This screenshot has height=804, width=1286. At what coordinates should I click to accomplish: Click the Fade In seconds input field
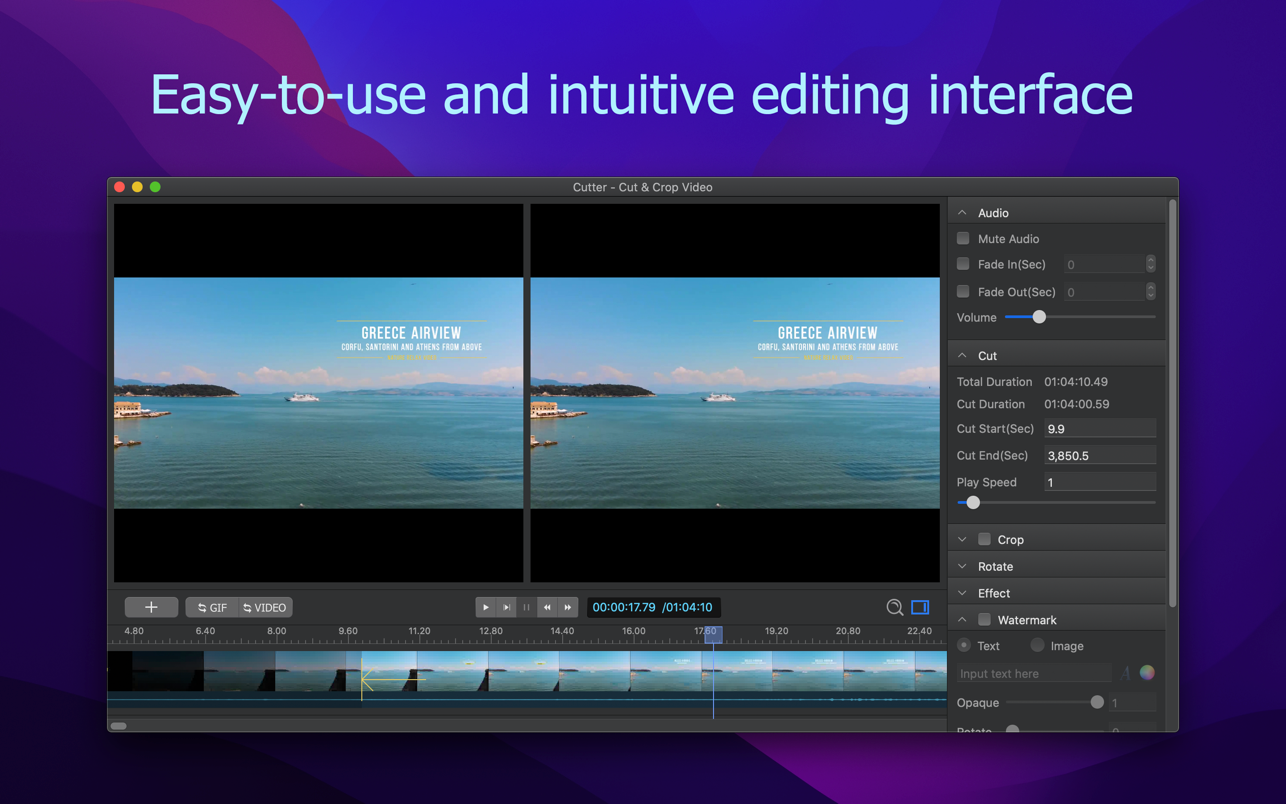pyautogui.click(x=1104, y=264)
